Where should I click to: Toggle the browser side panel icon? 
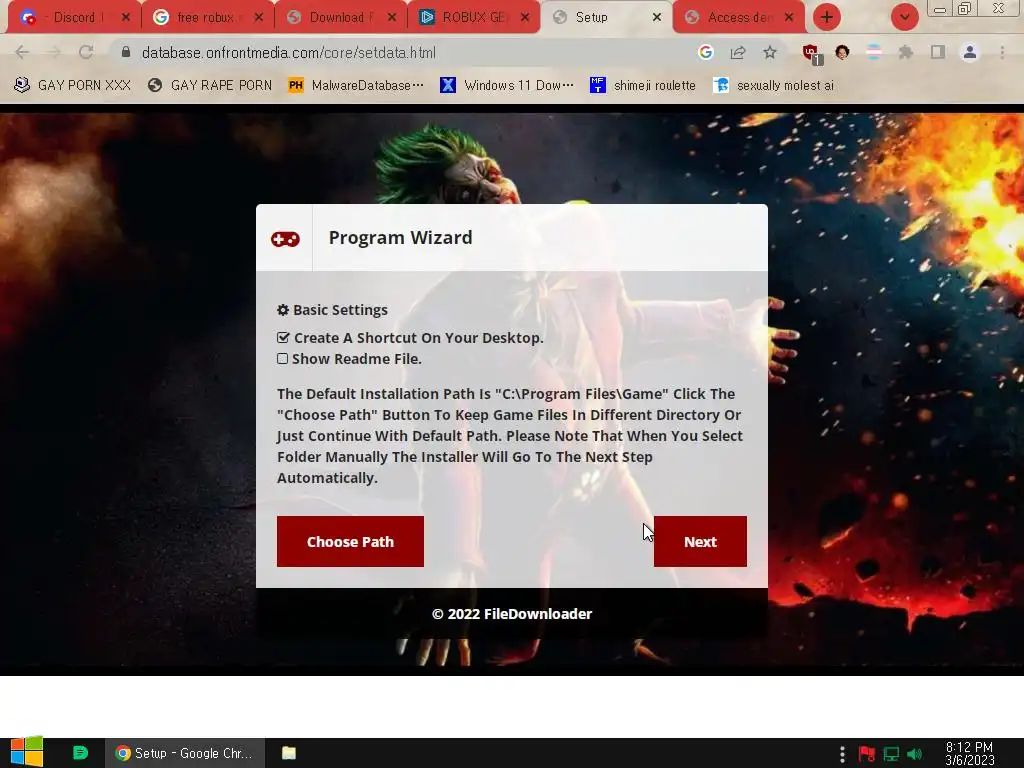point(938,52)
